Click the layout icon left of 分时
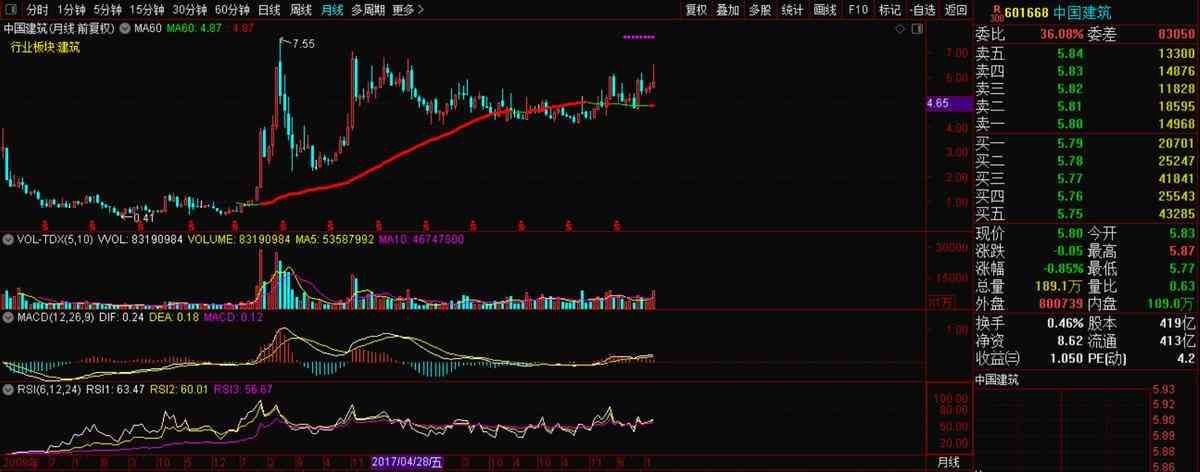1200x472 pixels. (x=10, y=10)
